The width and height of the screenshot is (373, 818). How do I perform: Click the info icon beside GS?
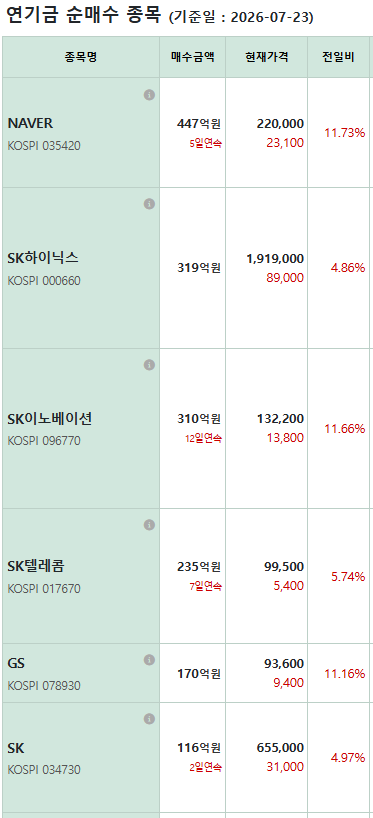click(x=149, y=660)
